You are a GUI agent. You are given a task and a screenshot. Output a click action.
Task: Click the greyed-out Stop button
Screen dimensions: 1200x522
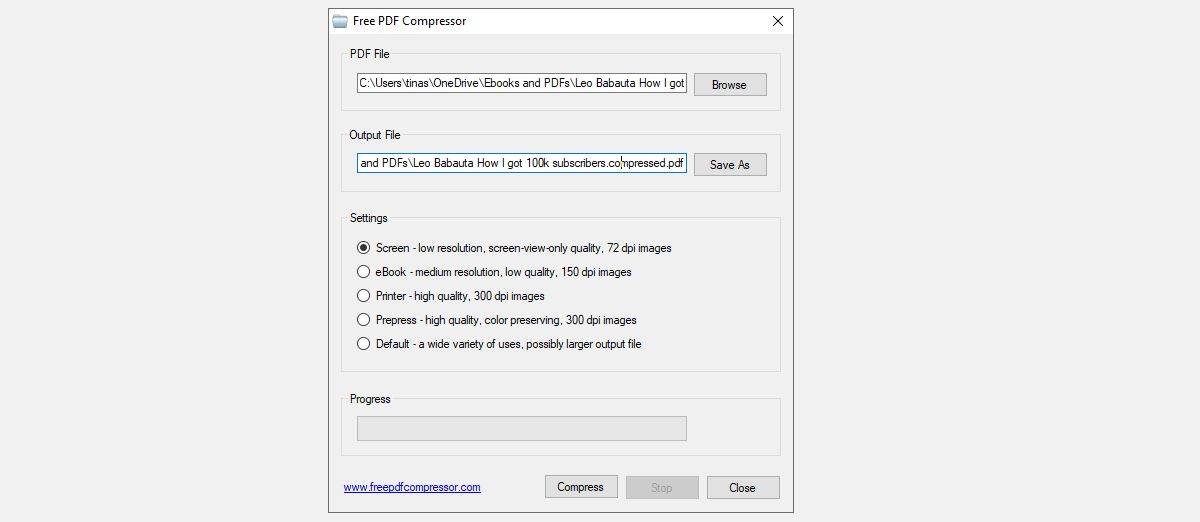point(662,488)
